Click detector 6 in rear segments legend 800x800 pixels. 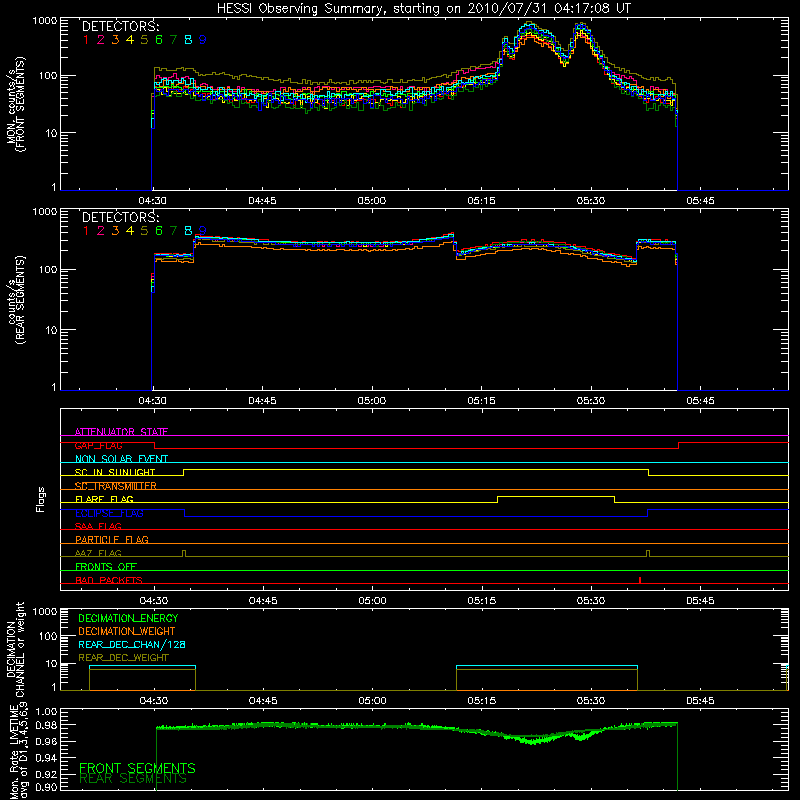click(159, 231)
